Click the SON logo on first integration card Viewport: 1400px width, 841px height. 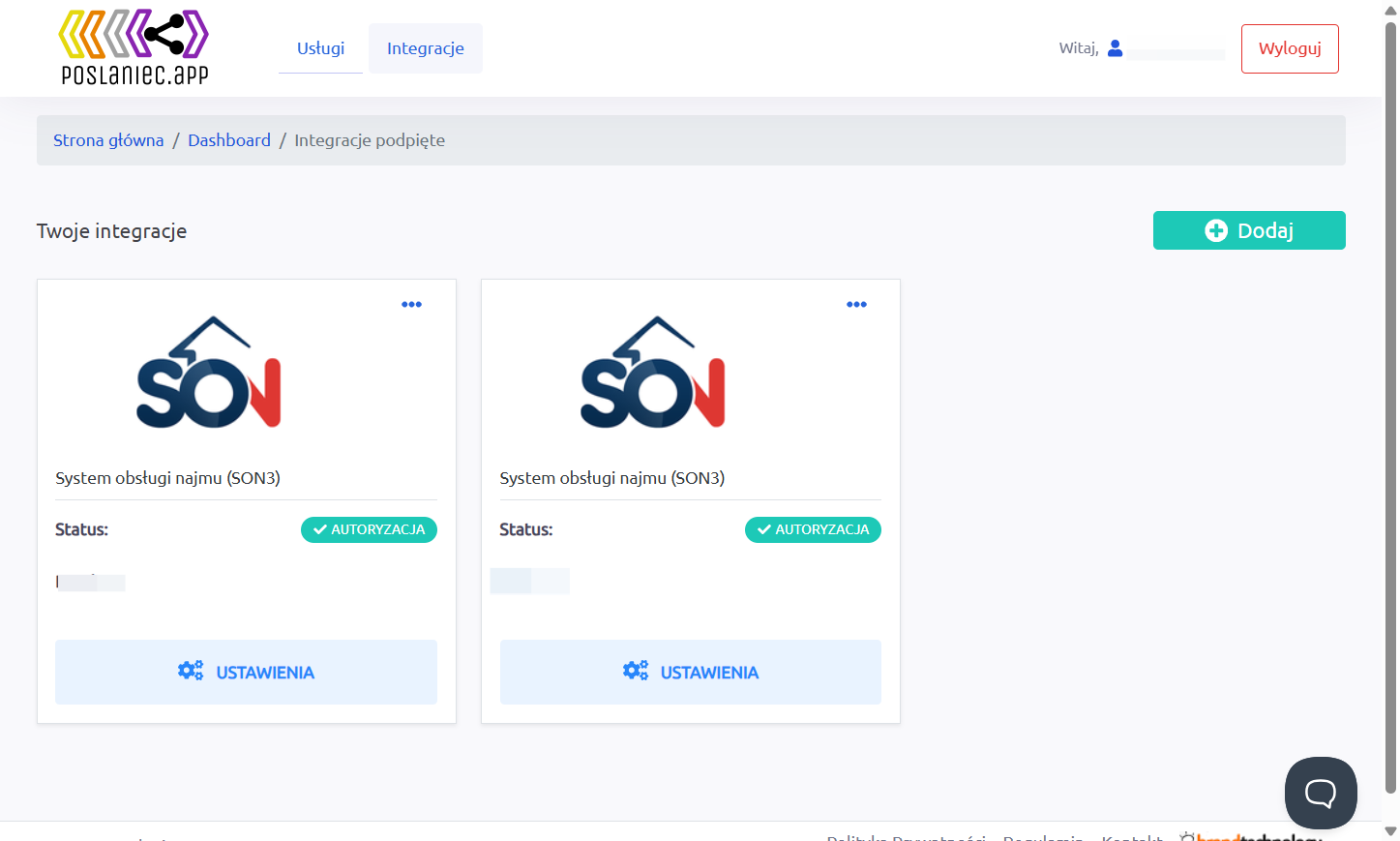[x=208, y=373]
